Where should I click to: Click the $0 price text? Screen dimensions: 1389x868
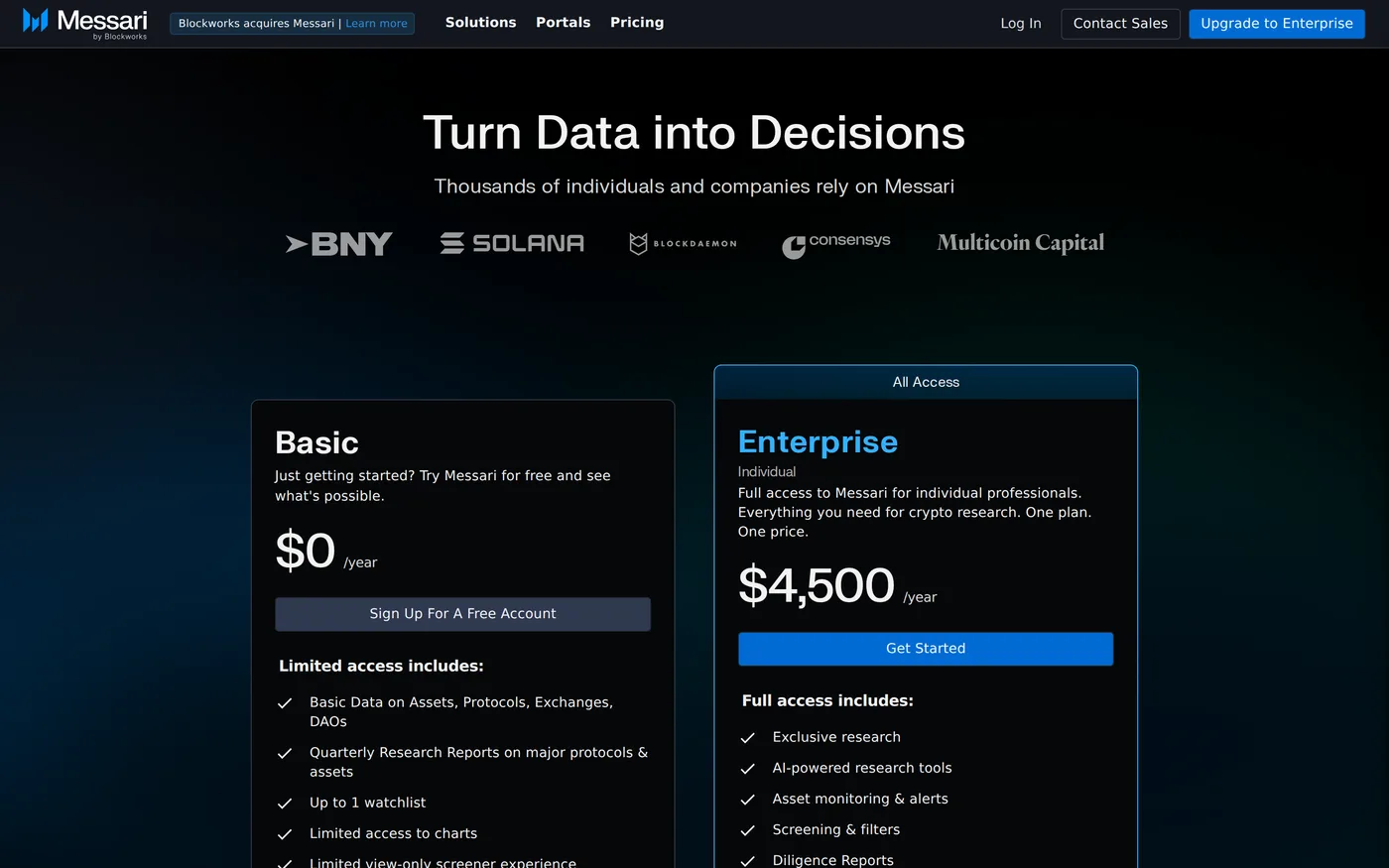pos(306,551)
